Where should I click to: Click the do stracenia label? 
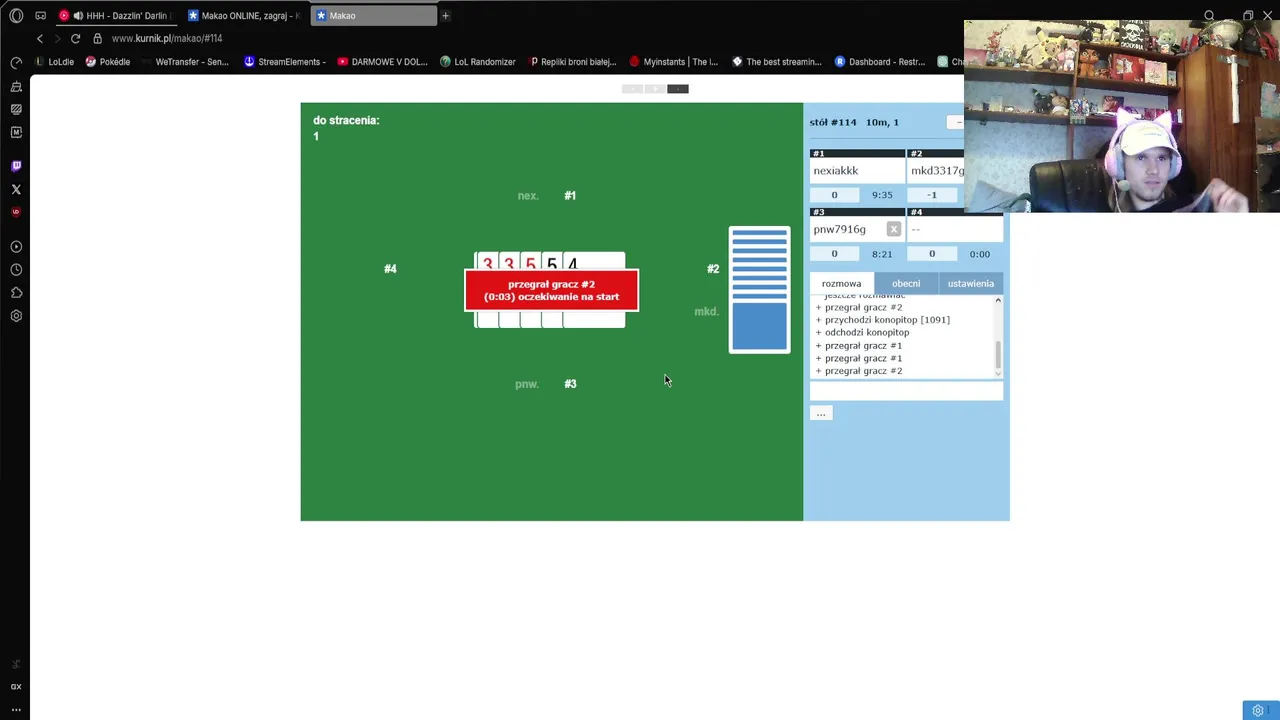point(346,120)
